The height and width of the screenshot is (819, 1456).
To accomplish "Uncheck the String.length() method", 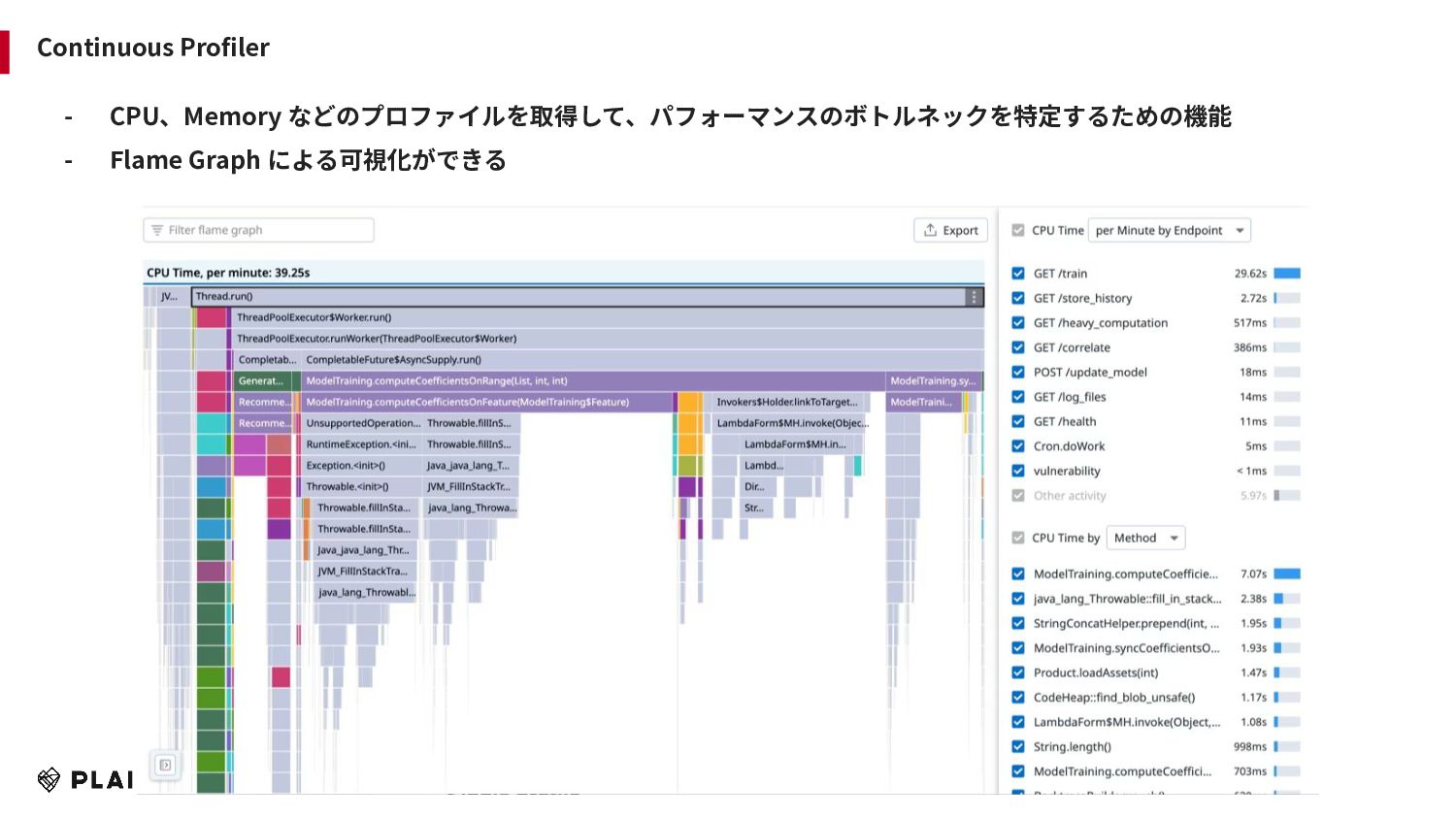I will coord(1018,746).
